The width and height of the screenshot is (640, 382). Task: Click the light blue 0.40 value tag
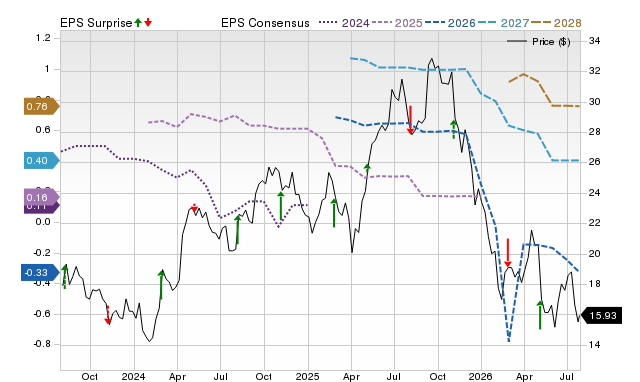point(41,160)
